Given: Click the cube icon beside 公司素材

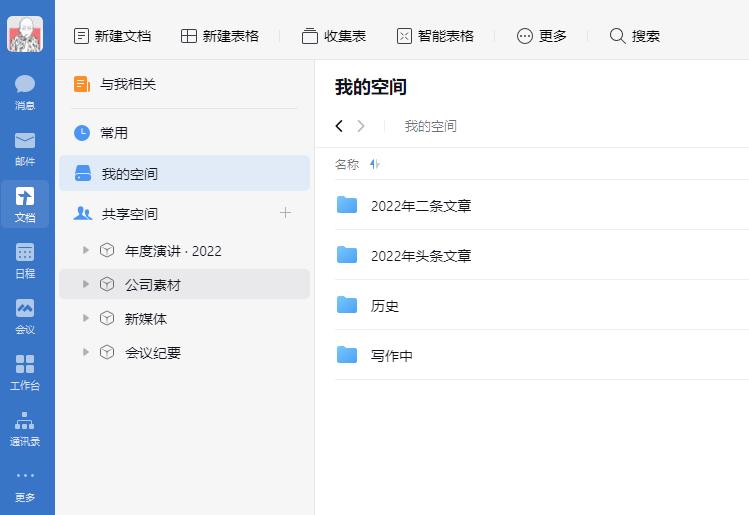Looking at the screenshot, I should (107, 284).
